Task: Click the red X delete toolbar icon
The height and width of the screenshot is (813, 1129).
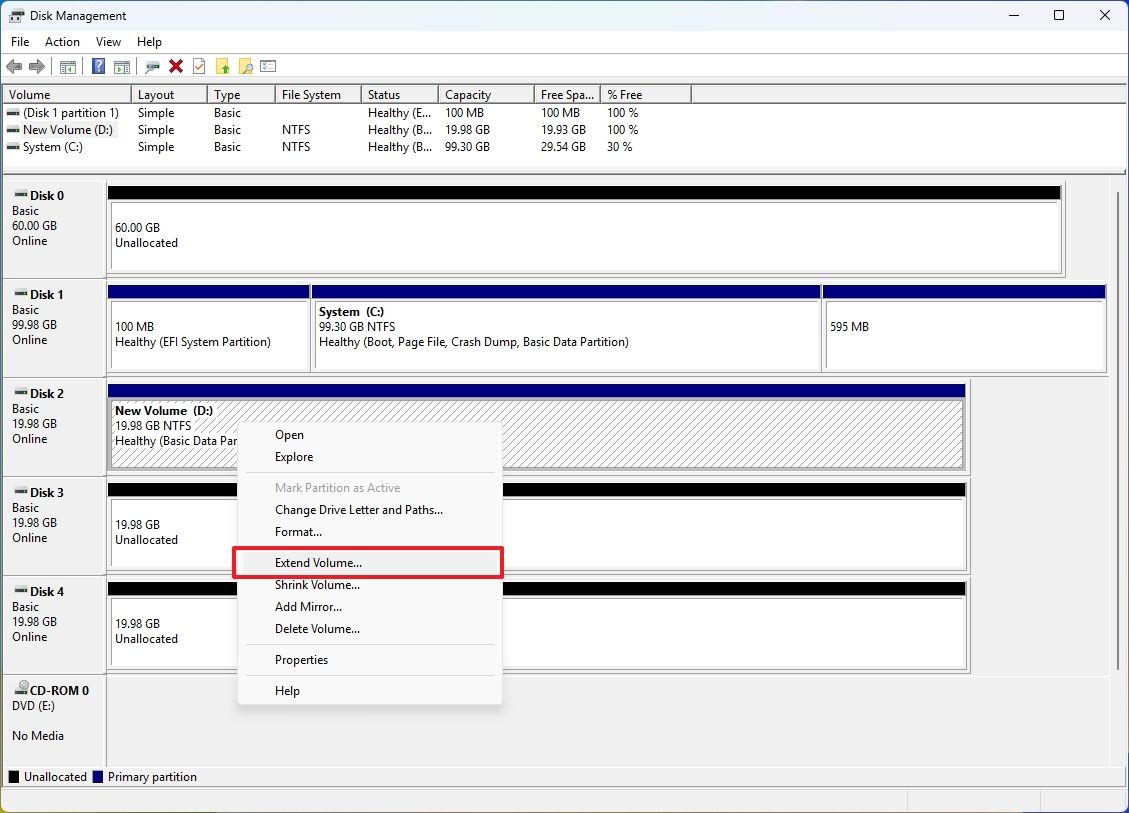Action: point(176,66)
